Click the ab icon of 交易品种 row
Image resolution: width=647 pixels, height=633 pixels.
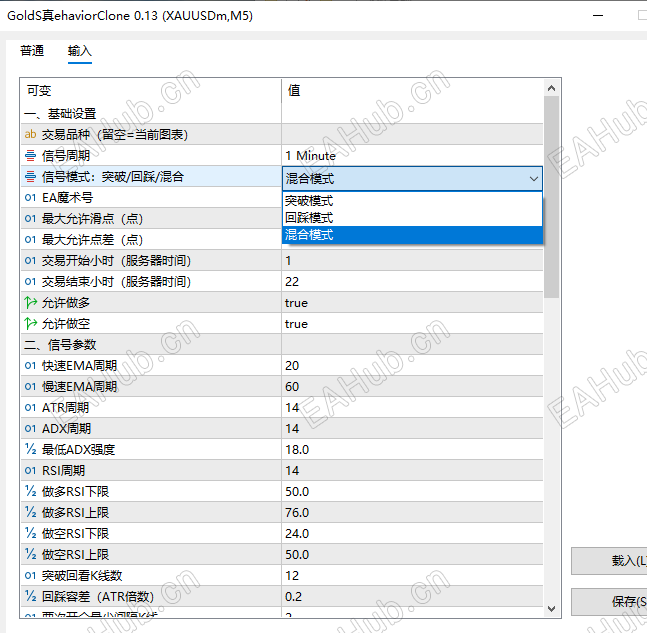[x=30, y=134]
